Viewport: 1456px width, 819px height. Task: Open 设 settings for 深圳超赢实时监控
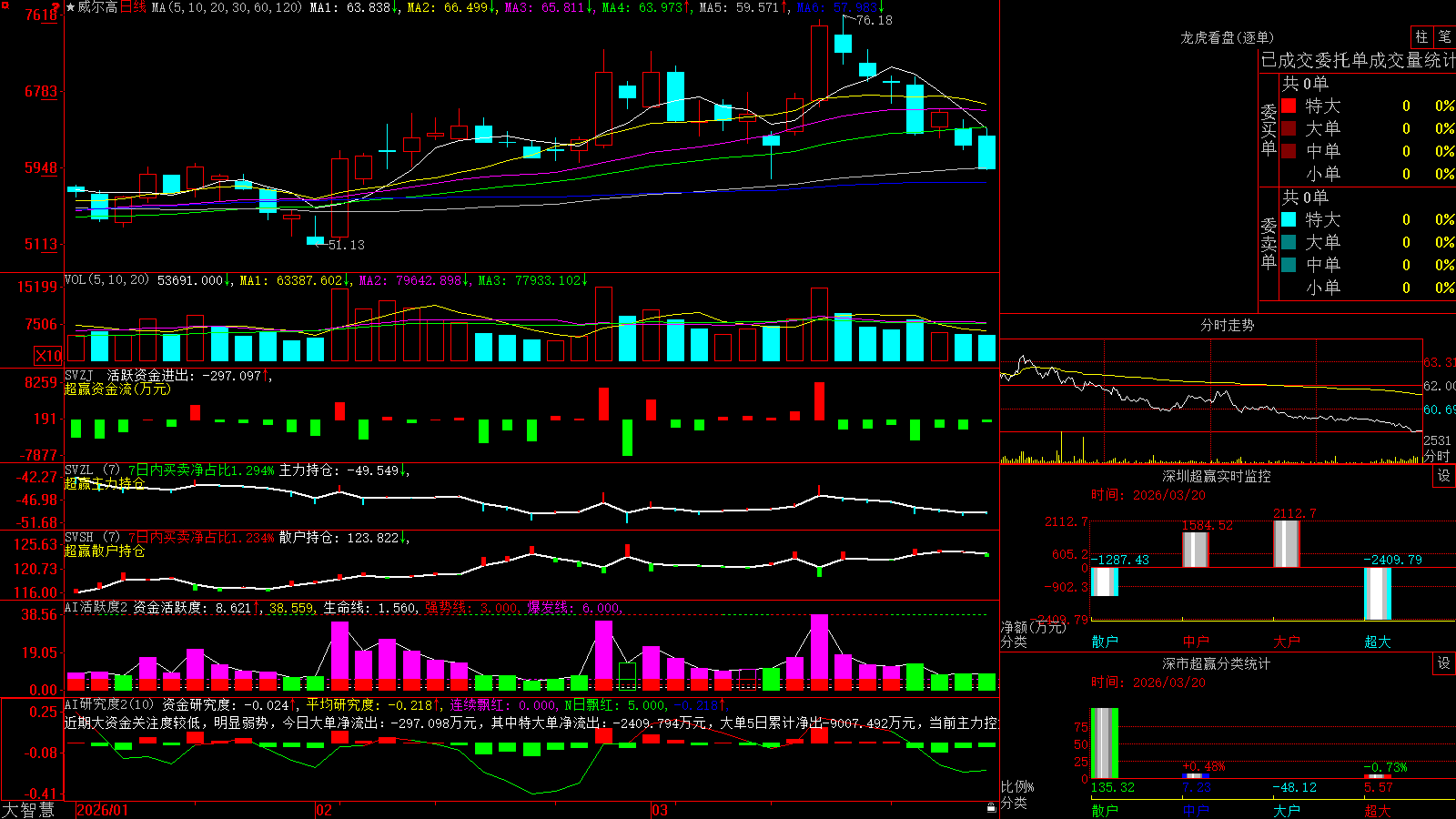[x=1444, y=476]
